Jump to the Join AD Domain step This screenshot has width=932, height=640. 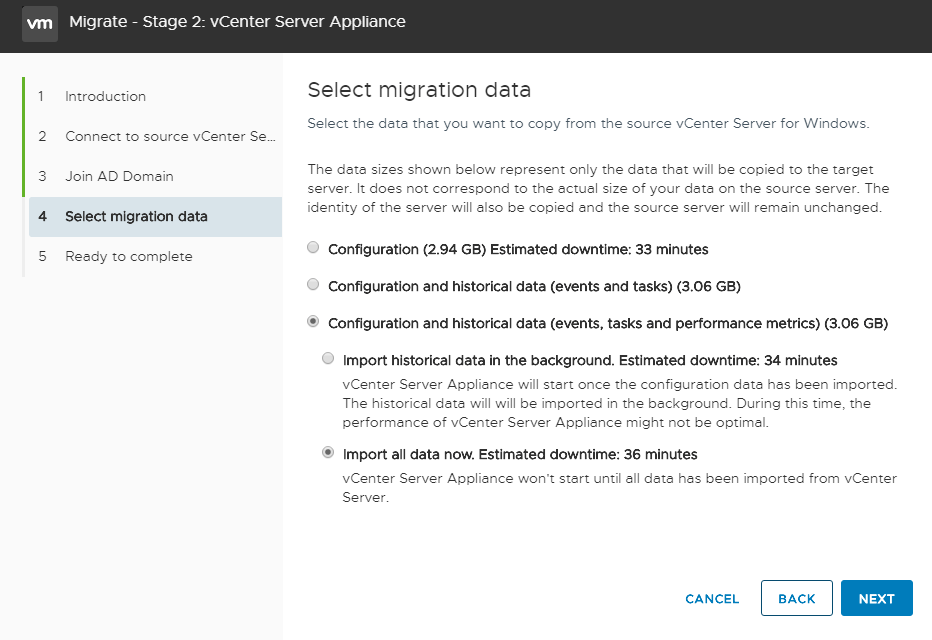click(x=119, y=177)
